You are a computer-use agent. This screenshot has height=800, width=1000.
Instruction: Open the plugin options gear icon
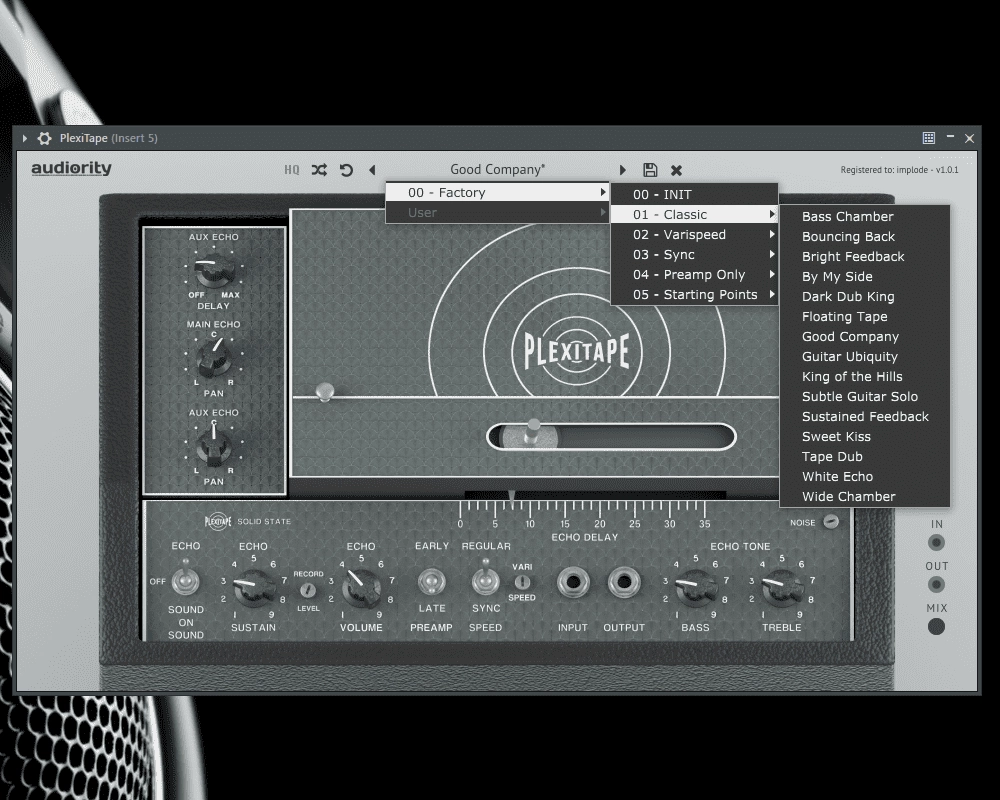(x=44, y=138)
